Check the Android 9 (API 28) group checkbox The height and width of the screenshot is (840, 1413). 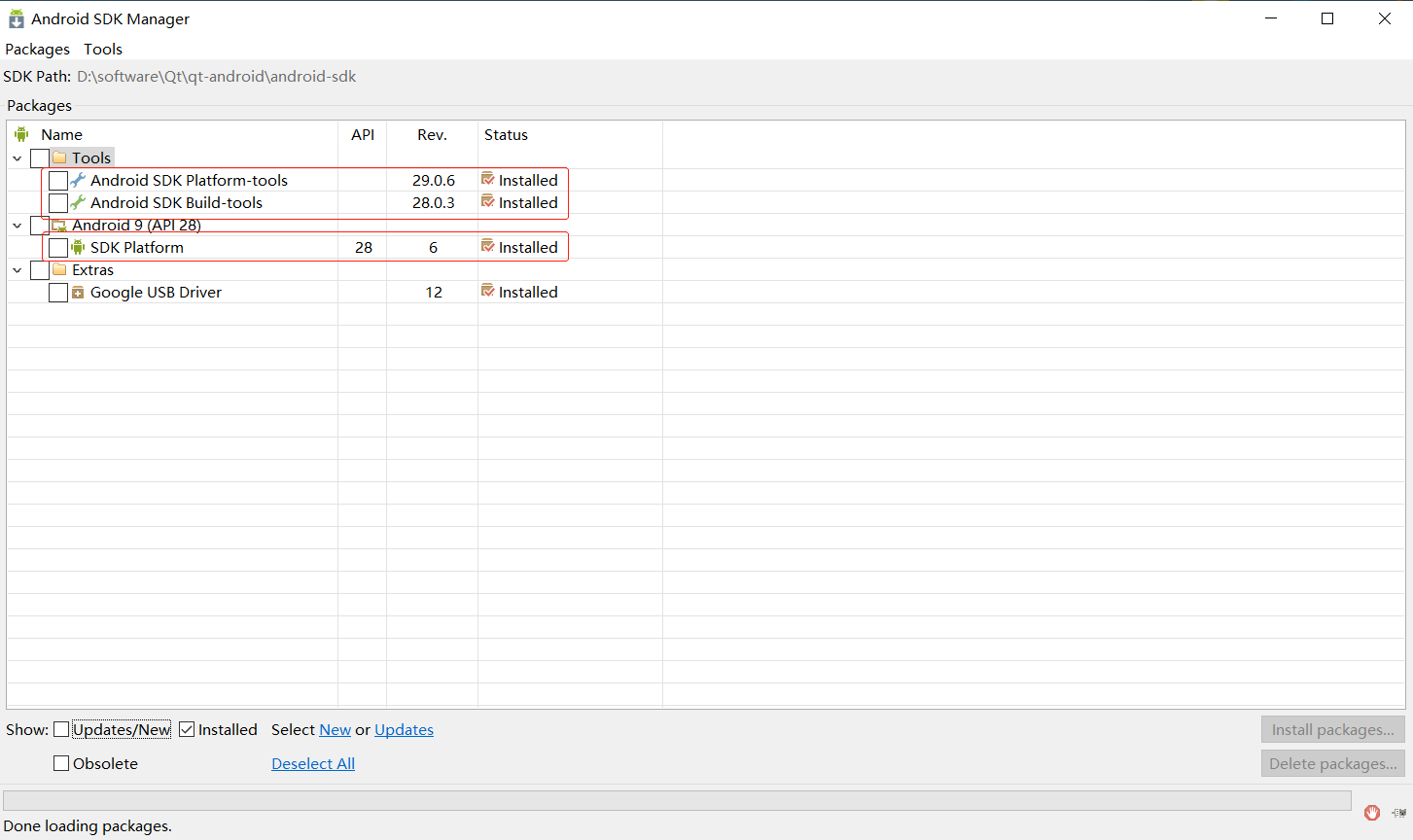(x=40, y=225)
